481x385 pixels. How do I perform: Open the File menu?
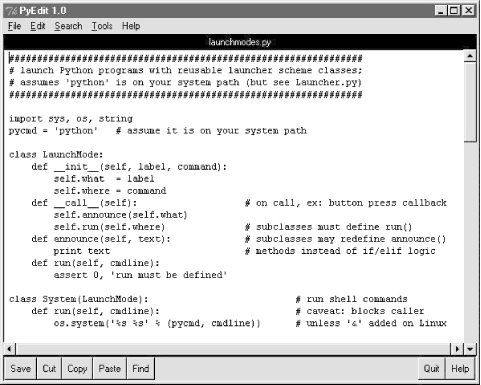[15, 26]
